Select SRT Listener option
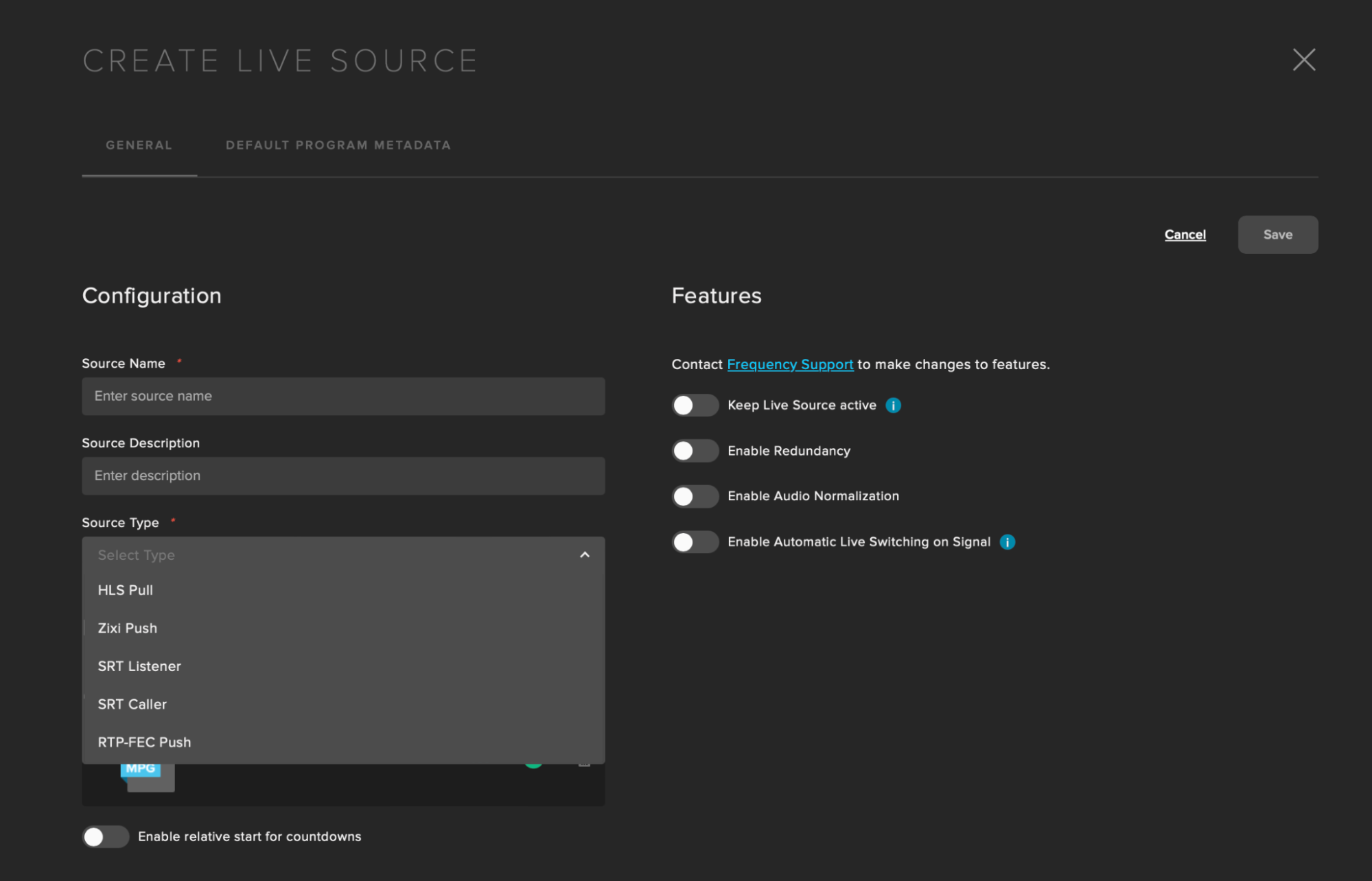Image resolution: width=1372 pixels, height=881 pixels. (139, 666)
